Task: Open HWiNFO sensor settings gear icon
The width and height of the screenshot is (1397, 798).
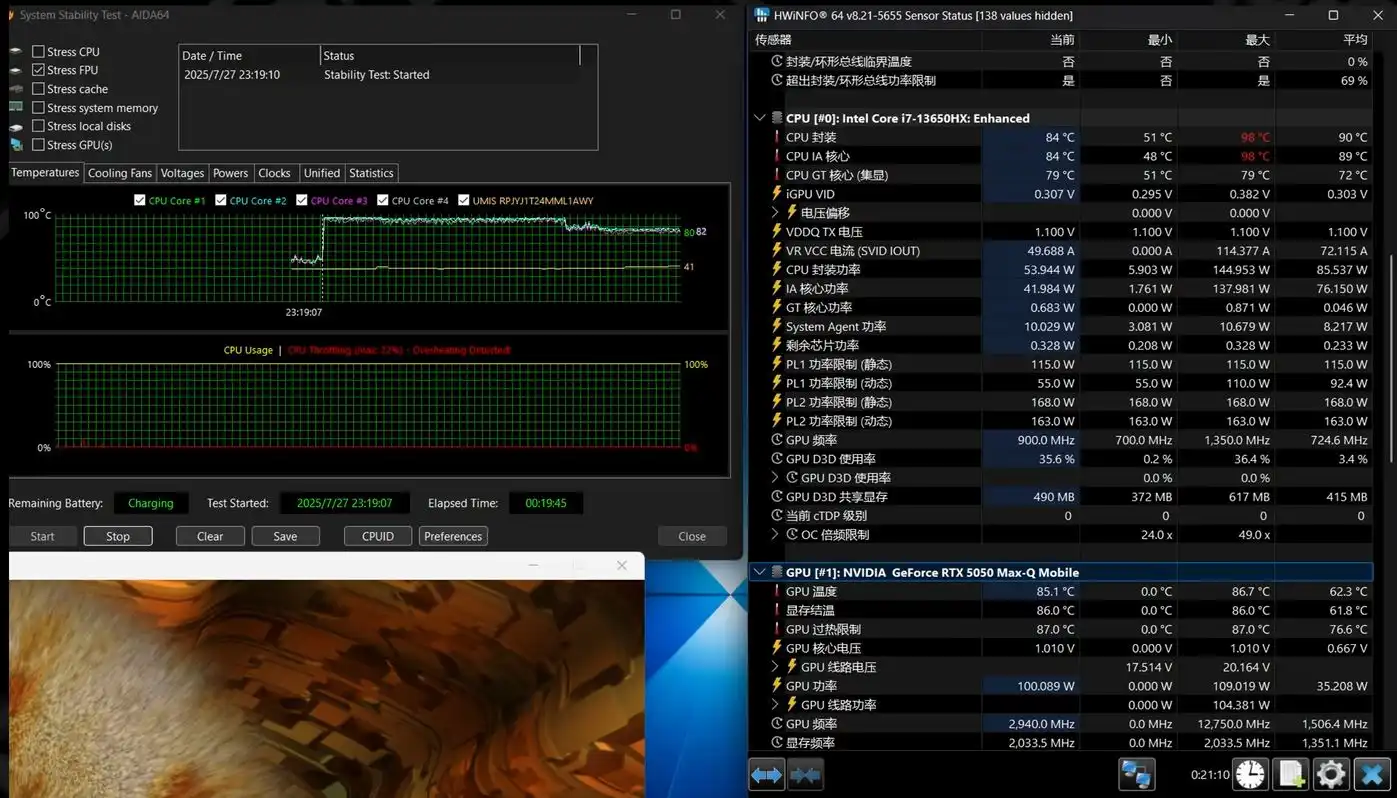Action: point(1331,774)
